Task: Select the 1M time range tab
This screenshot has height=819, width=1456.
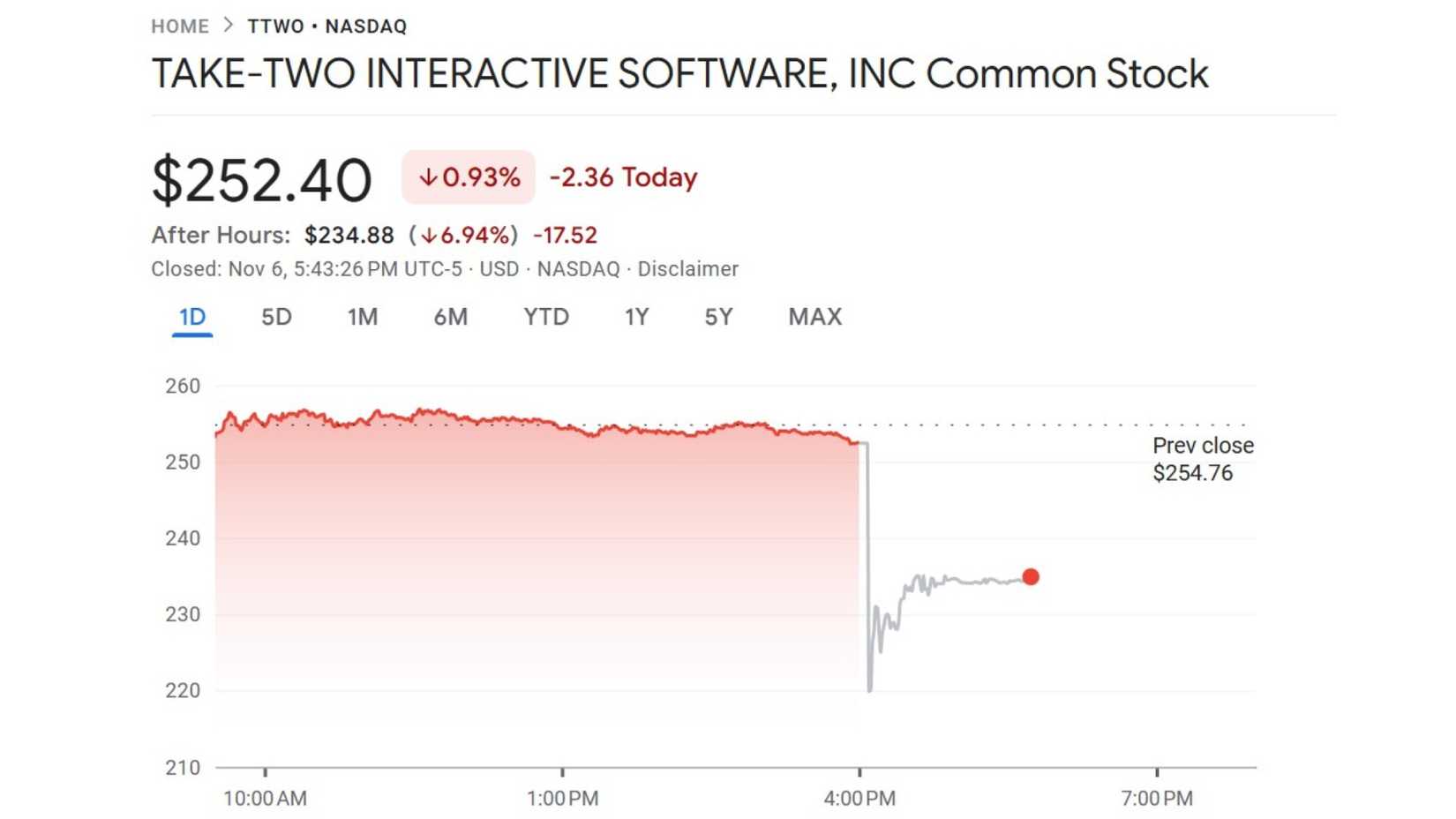Action: [x=363, y=317]
